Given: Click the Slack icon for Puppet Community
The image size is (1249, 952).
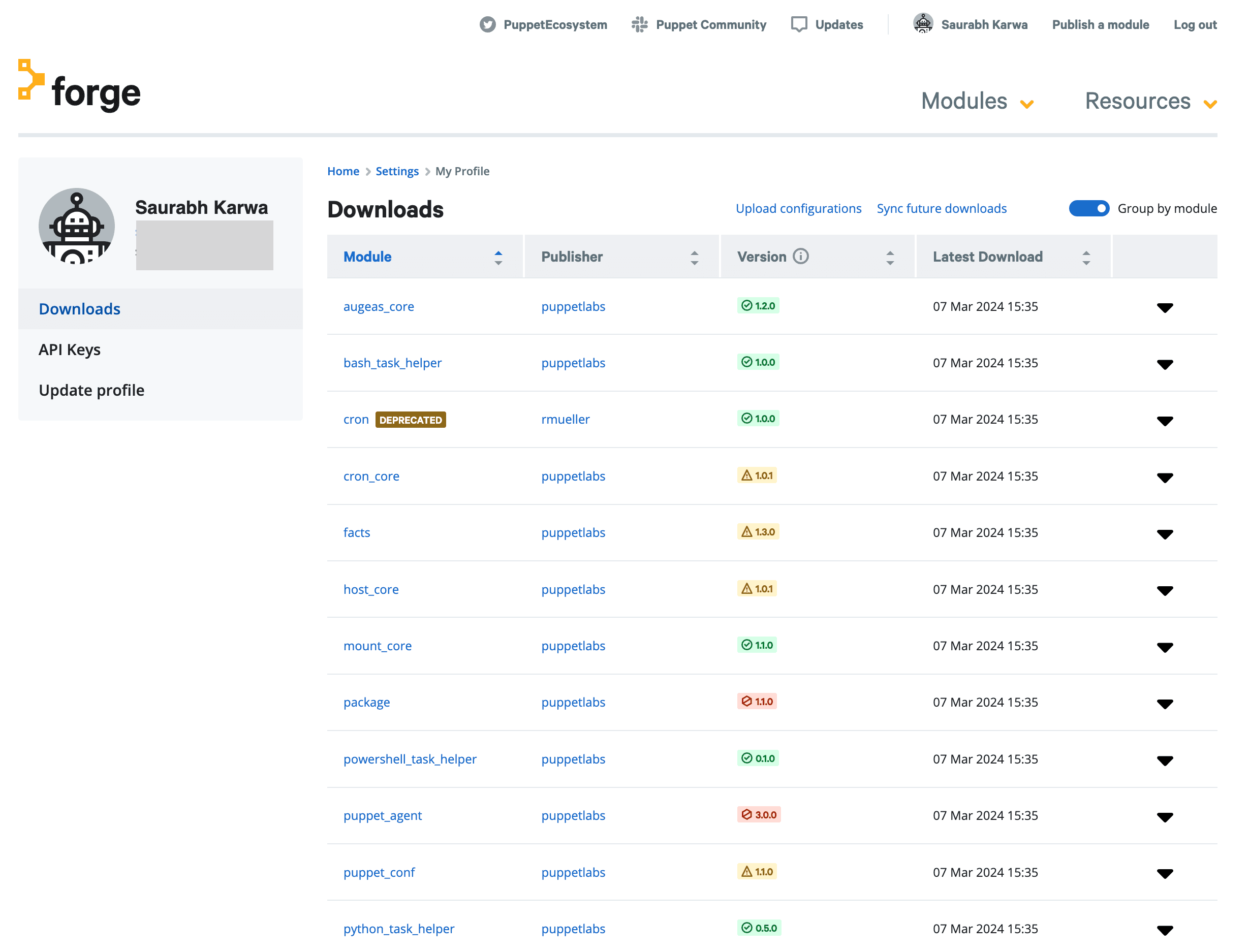Looking at the screenshot, I should click(x=639, y=25).
